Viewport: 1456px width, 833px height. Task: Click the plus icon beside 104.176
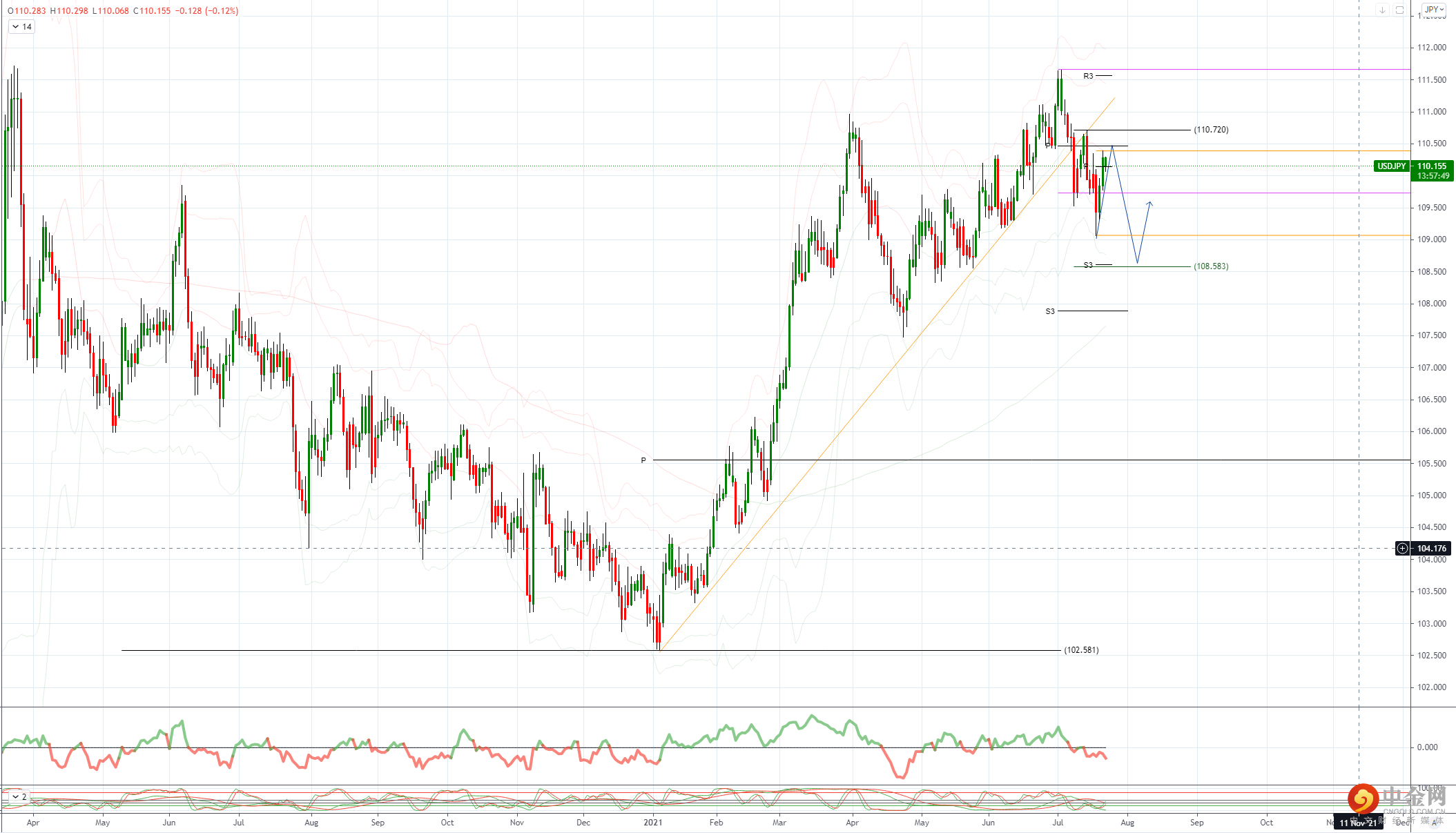coord(1402,549)
